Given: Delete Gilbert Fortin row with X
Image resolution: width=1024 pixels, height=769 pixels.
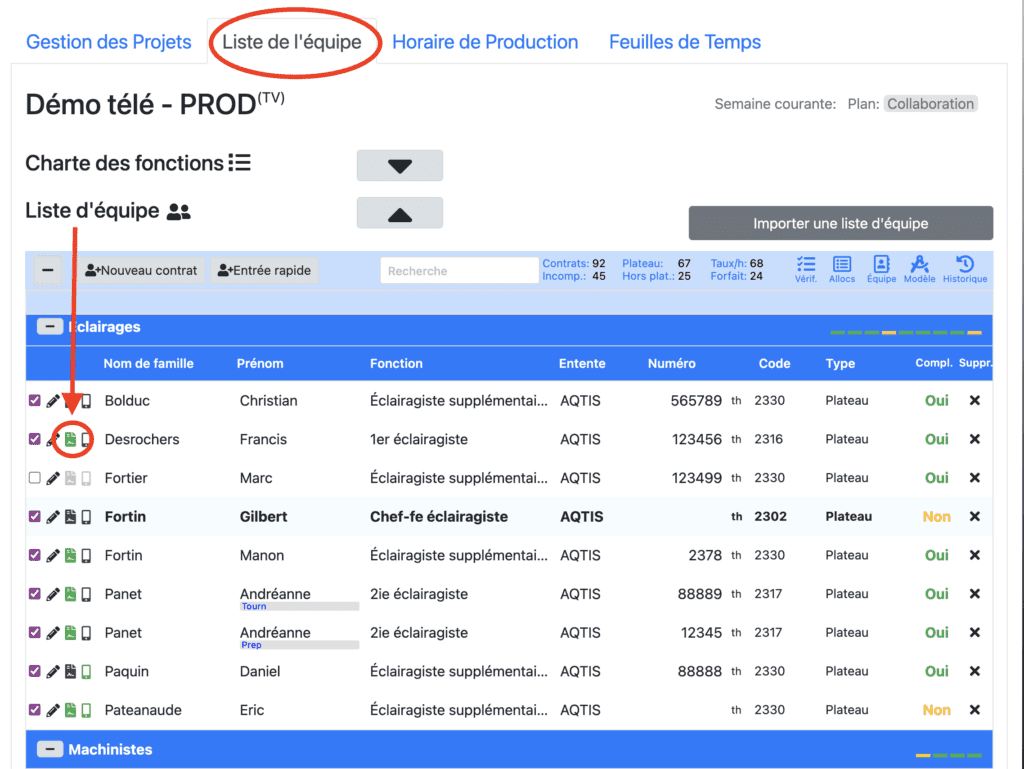Looking at the screenshot, I should point(974,517).
